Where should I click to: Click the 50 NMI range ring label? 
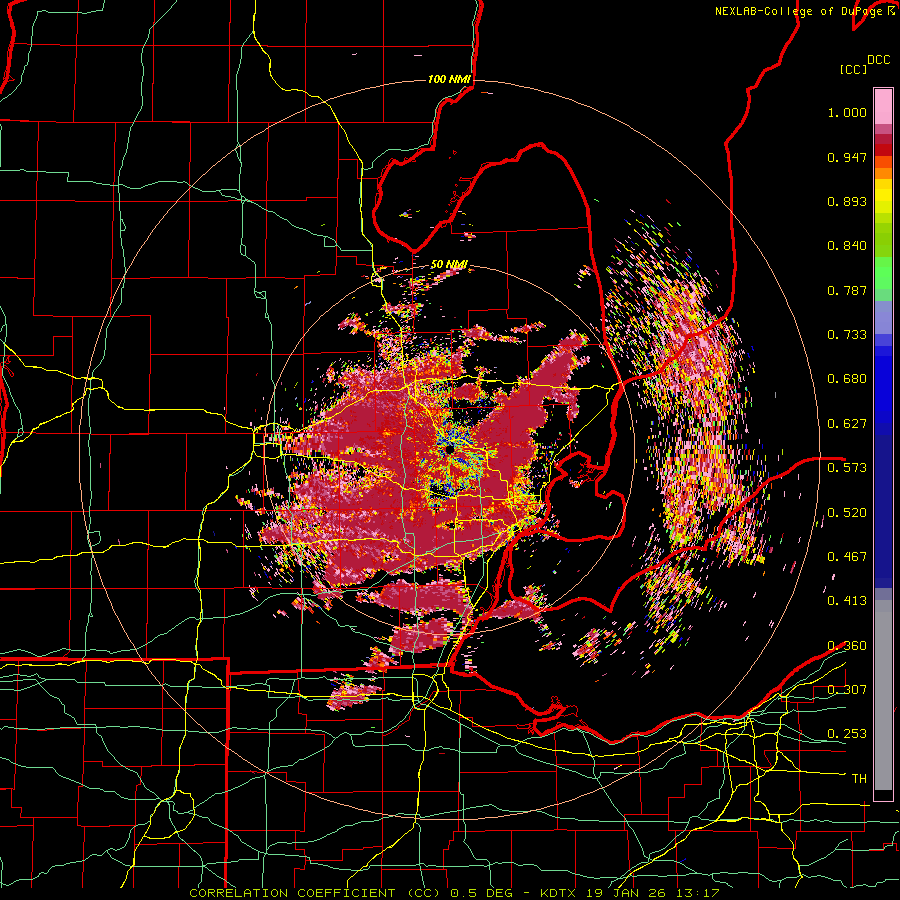coord(449,264)
